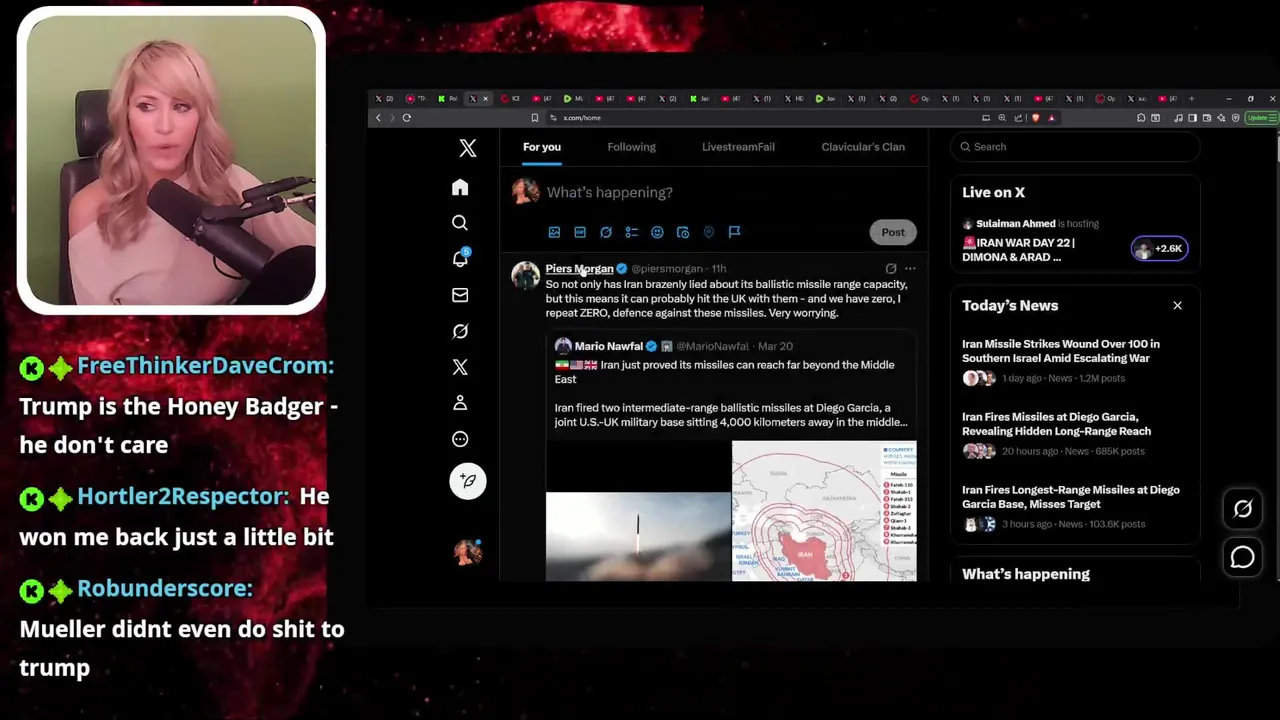
Task: Click the 'What's happening' section heading
Action: [1026, 574]
